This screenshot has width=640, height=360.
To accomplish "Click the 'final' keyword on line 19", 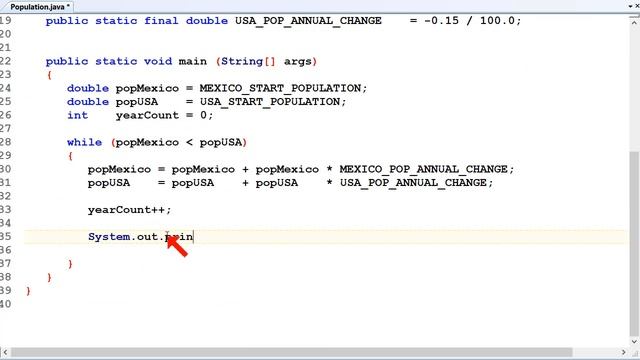I will (161, 20).
